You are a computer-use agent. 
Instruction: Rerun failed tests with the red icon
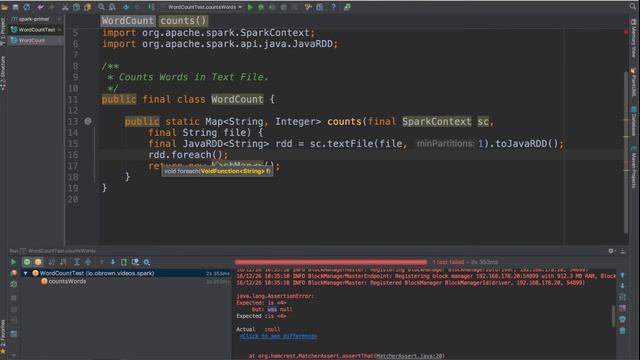point(13,273)
